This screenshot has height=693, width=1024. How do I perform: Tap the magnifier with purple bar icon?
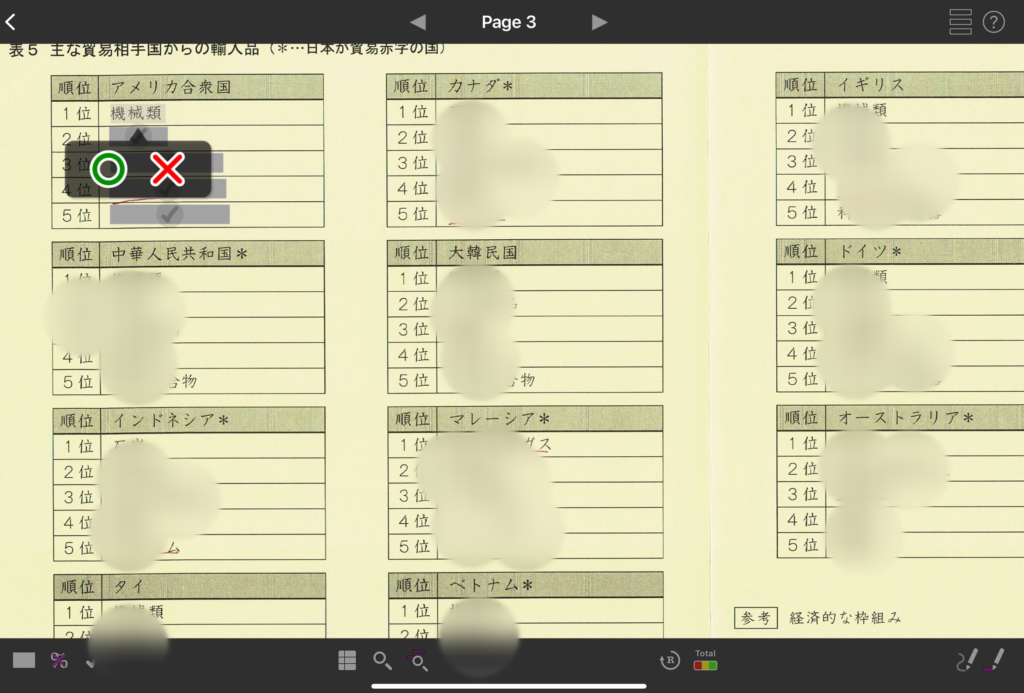[x=419, y=660]
